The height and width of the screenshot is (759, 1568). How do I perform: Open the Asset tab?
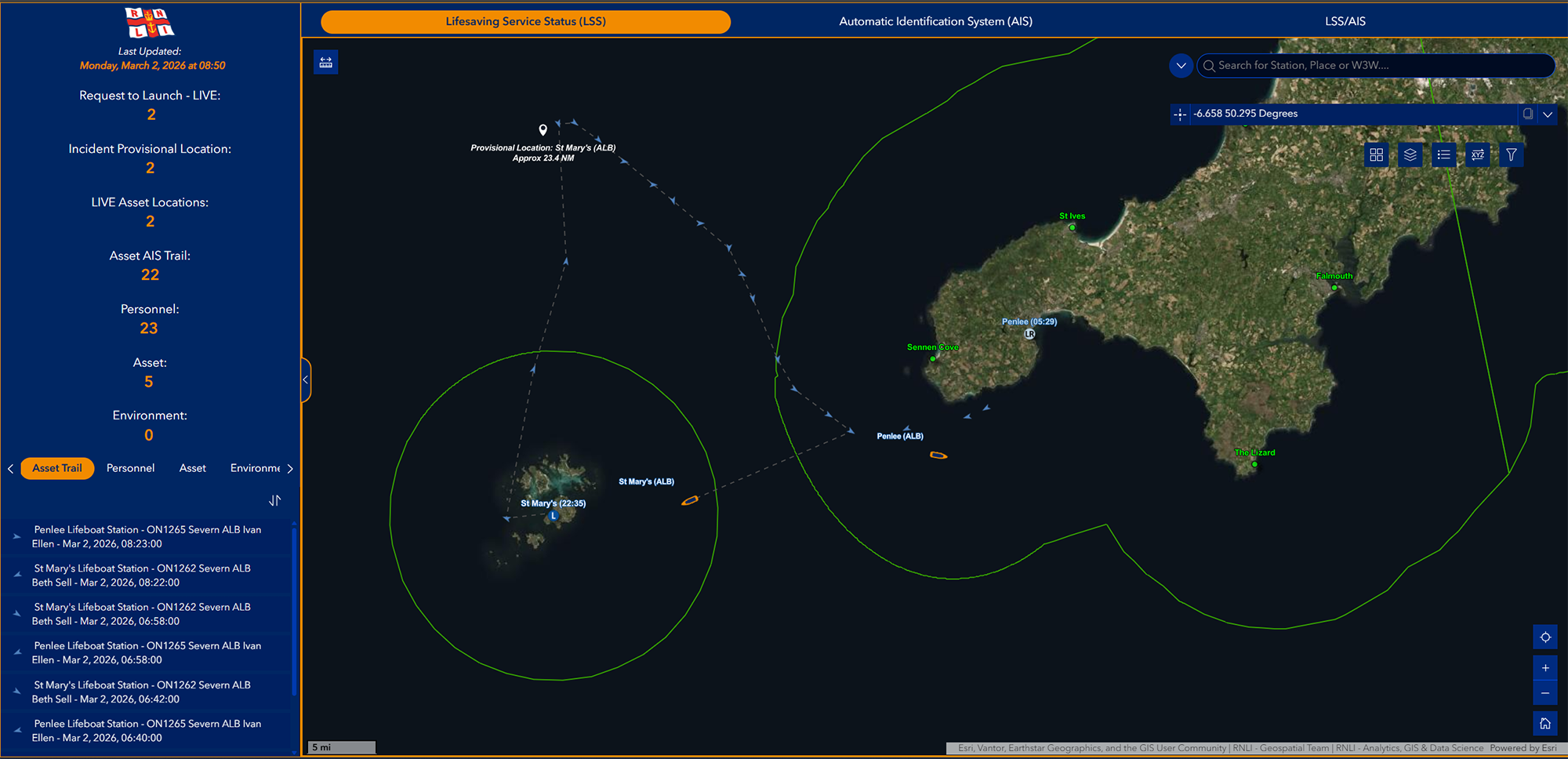click(x=192, y=468)
